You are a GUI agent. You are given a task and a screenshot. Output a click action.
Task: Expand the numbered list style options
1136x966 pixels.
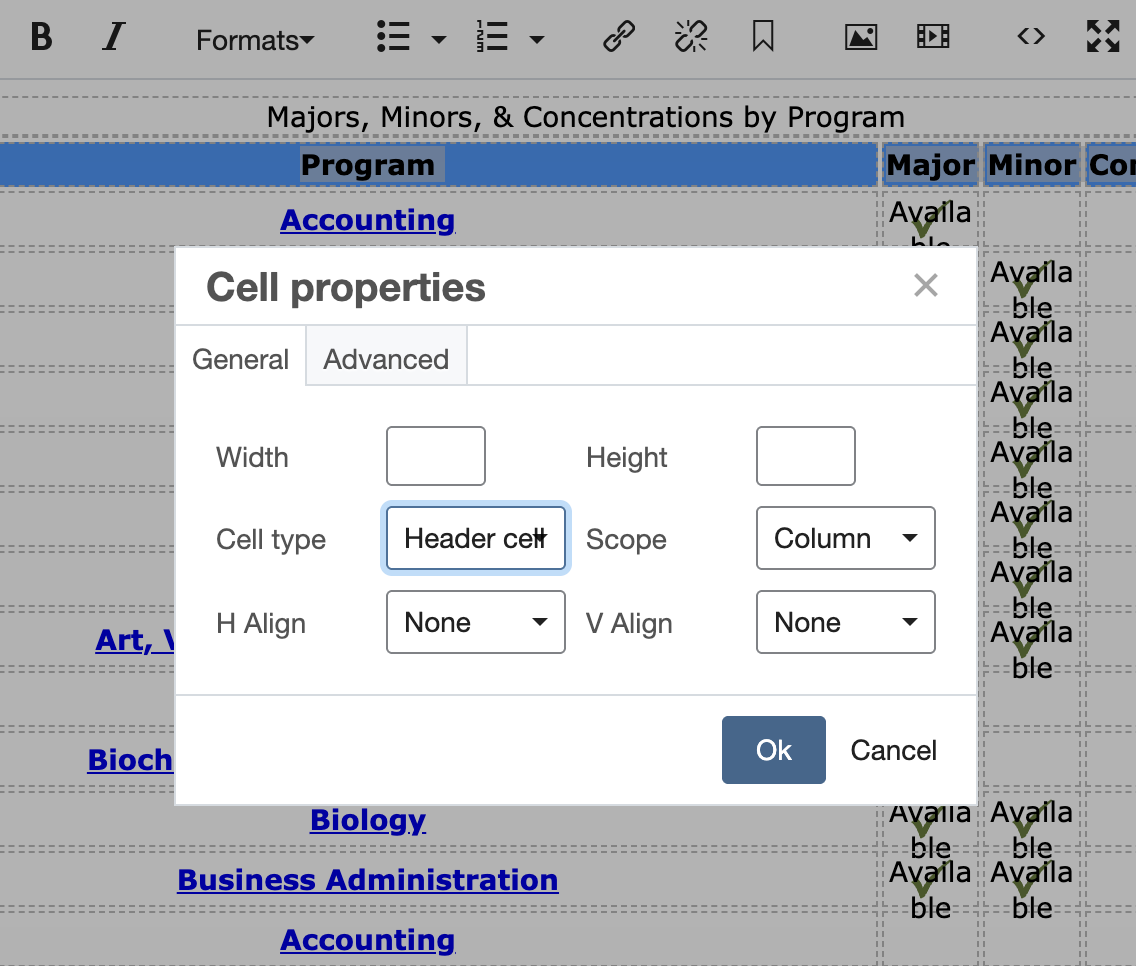537,40
